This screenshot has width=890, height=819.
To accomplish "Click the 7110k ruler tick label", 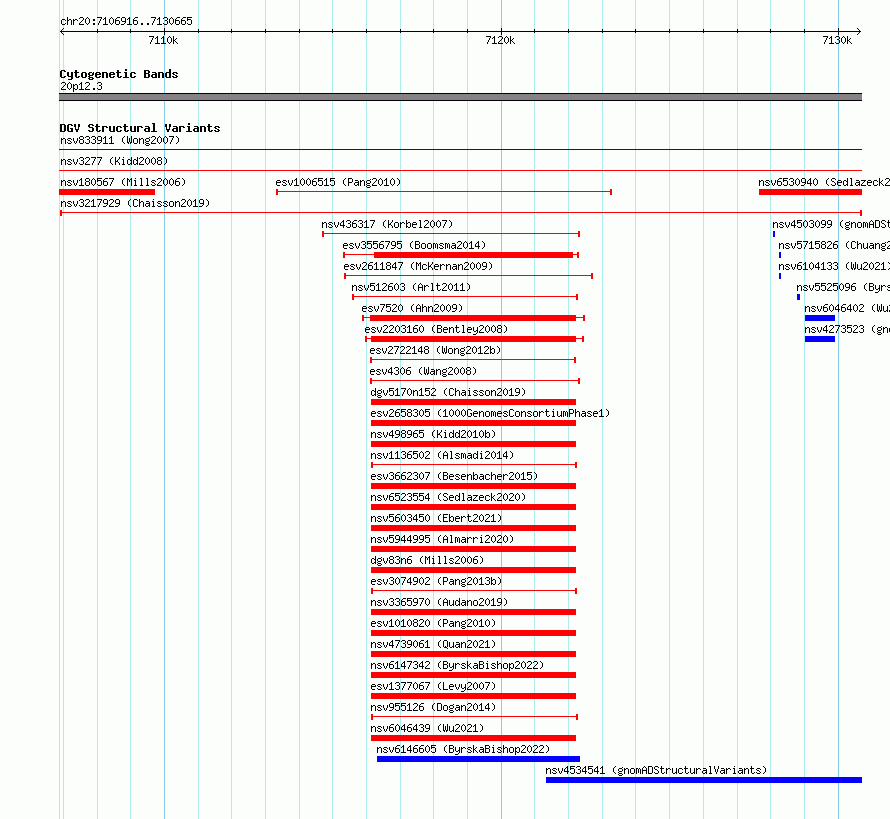I will click(163, 40).
